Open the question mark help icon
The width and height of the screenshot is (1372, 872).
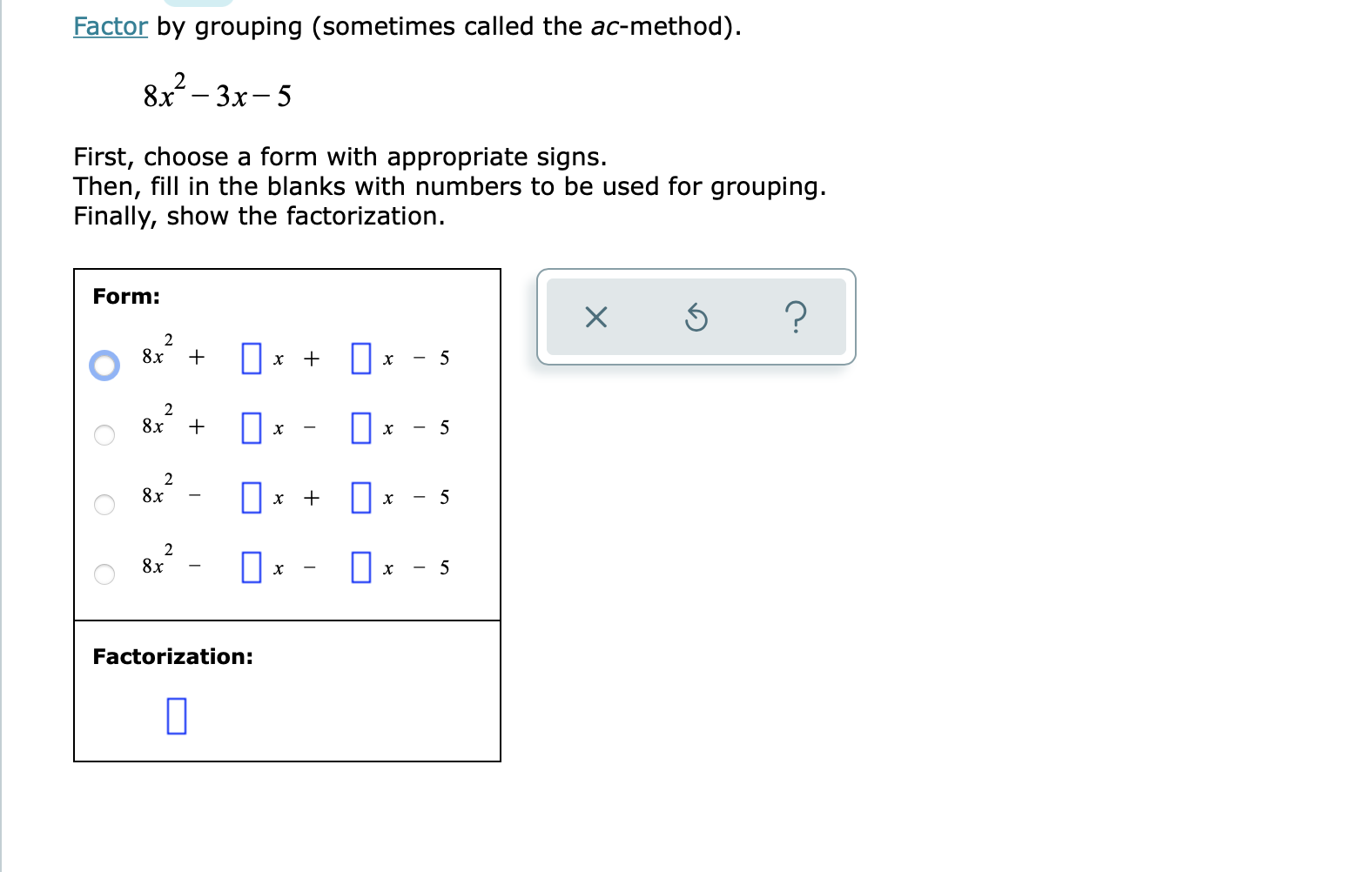pos(797,318)
